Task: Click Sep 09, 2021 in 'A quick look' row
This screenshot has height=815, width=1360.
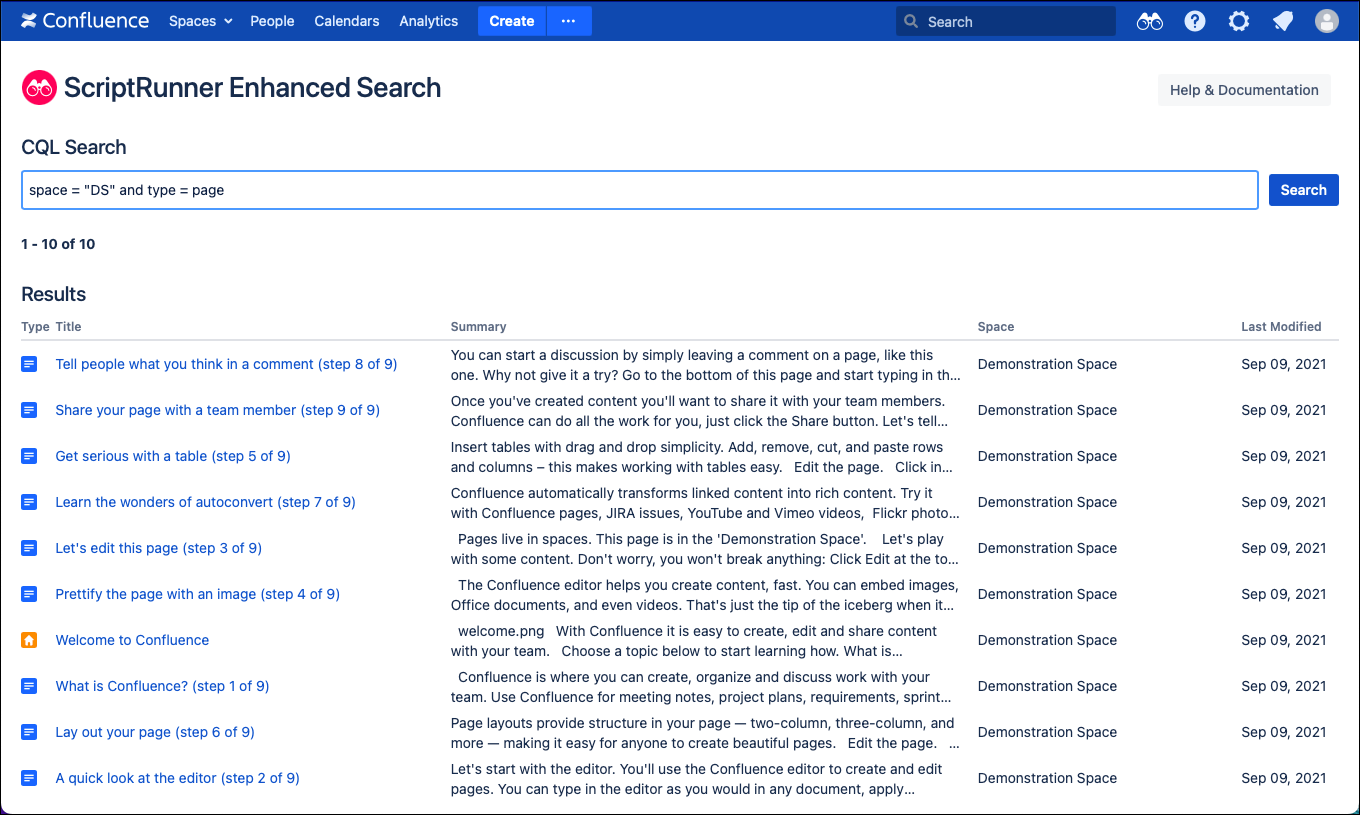Action: pyautogui.click(x=1284, y=778)
